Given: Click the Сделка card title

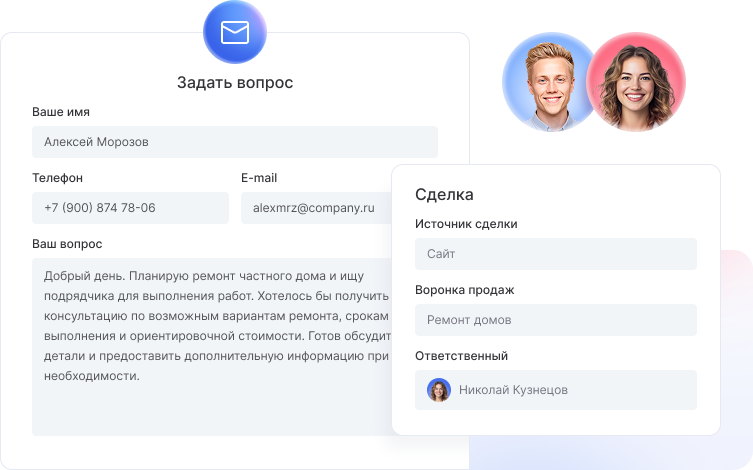Looking at the screenshot, I should pos(444,195).
